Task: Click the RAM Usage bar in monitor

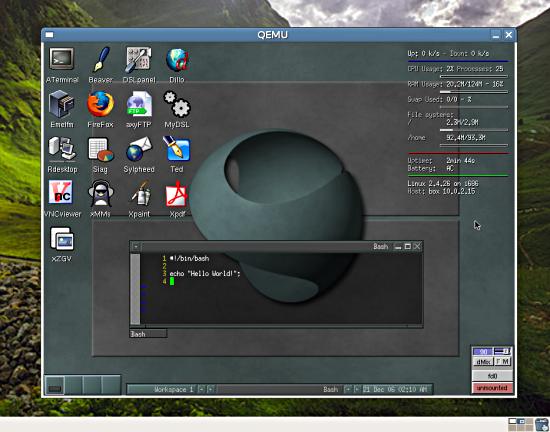Action: (x=474, y=92)
